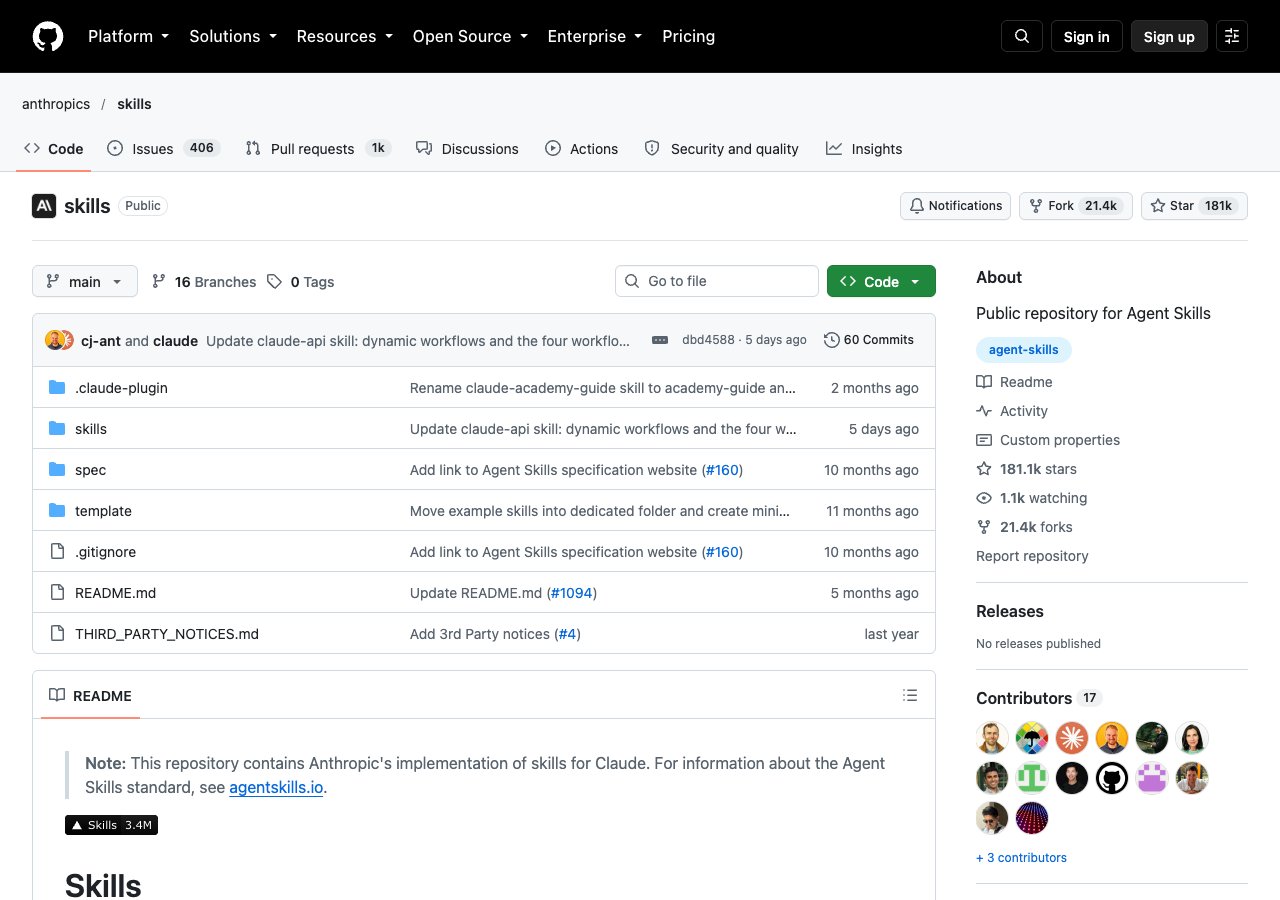Open the #4 pull request link
This screenshot has height=900, width=1280.
pyautogui.click(x=567, y=634)
